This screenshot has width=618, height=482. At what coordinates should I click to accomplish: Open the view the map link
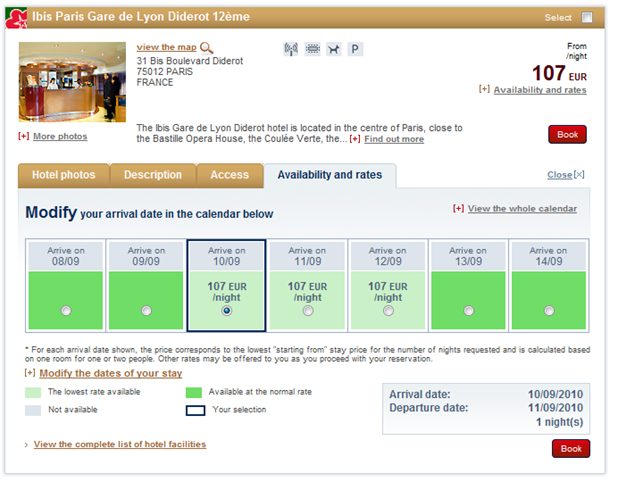166,47
